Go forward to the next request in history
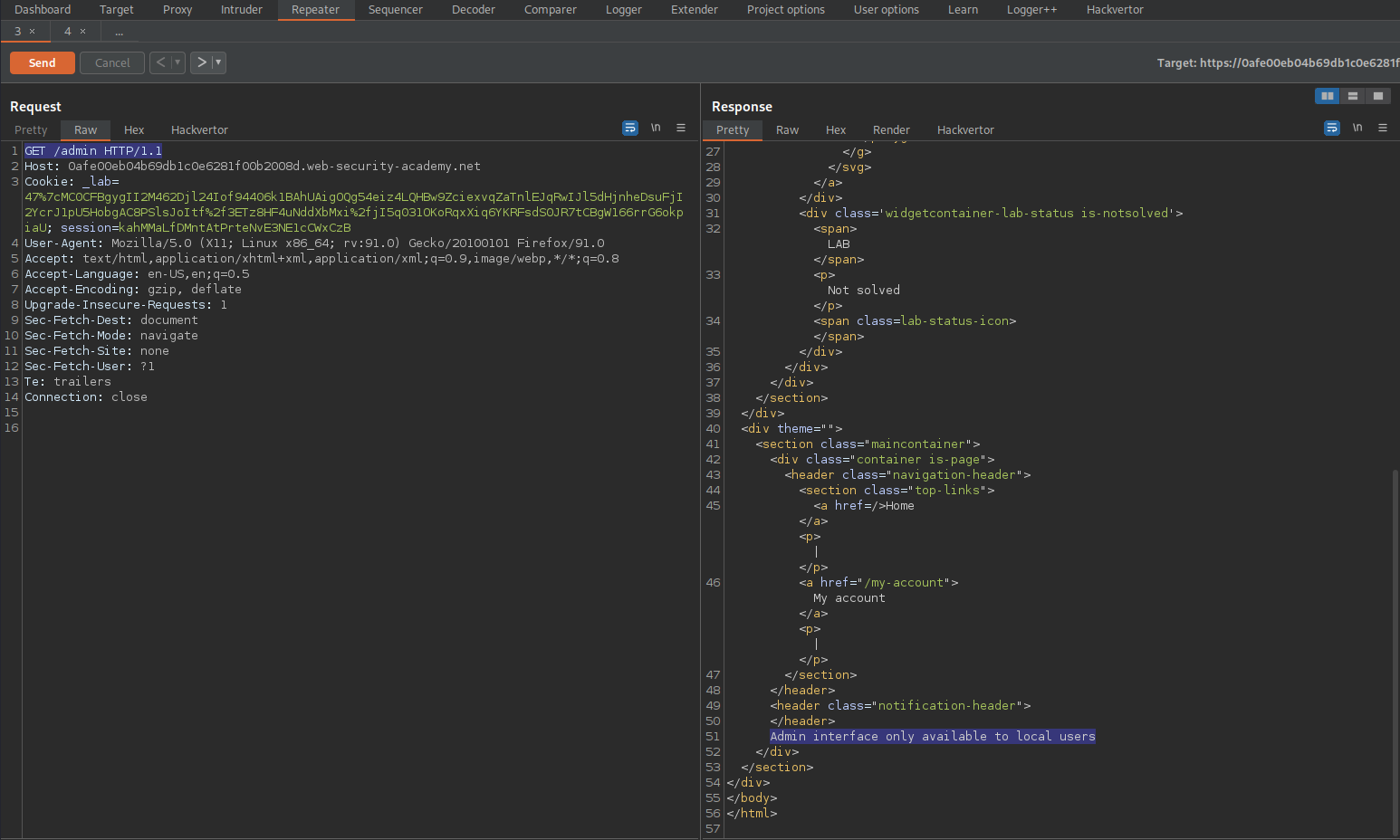 pyautogui.click(x=201, y=62)
